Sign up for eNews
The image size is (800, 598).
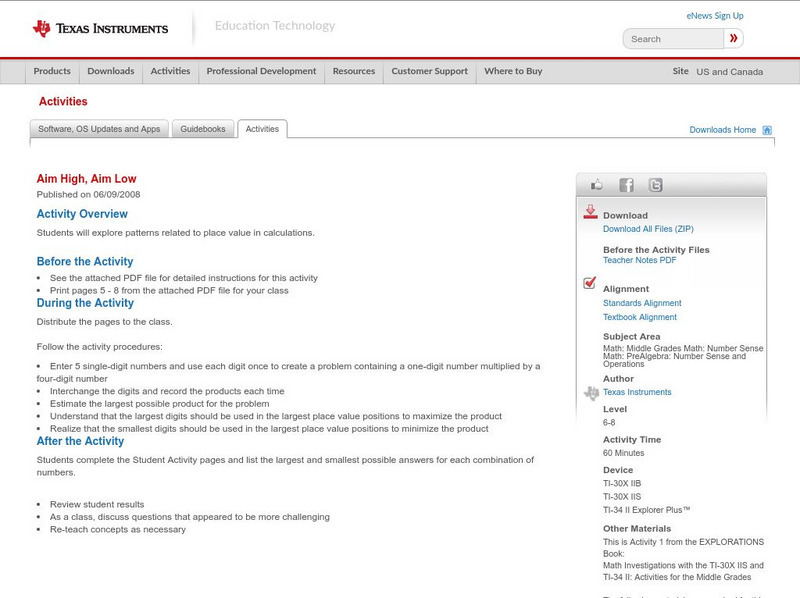point(714,15)
